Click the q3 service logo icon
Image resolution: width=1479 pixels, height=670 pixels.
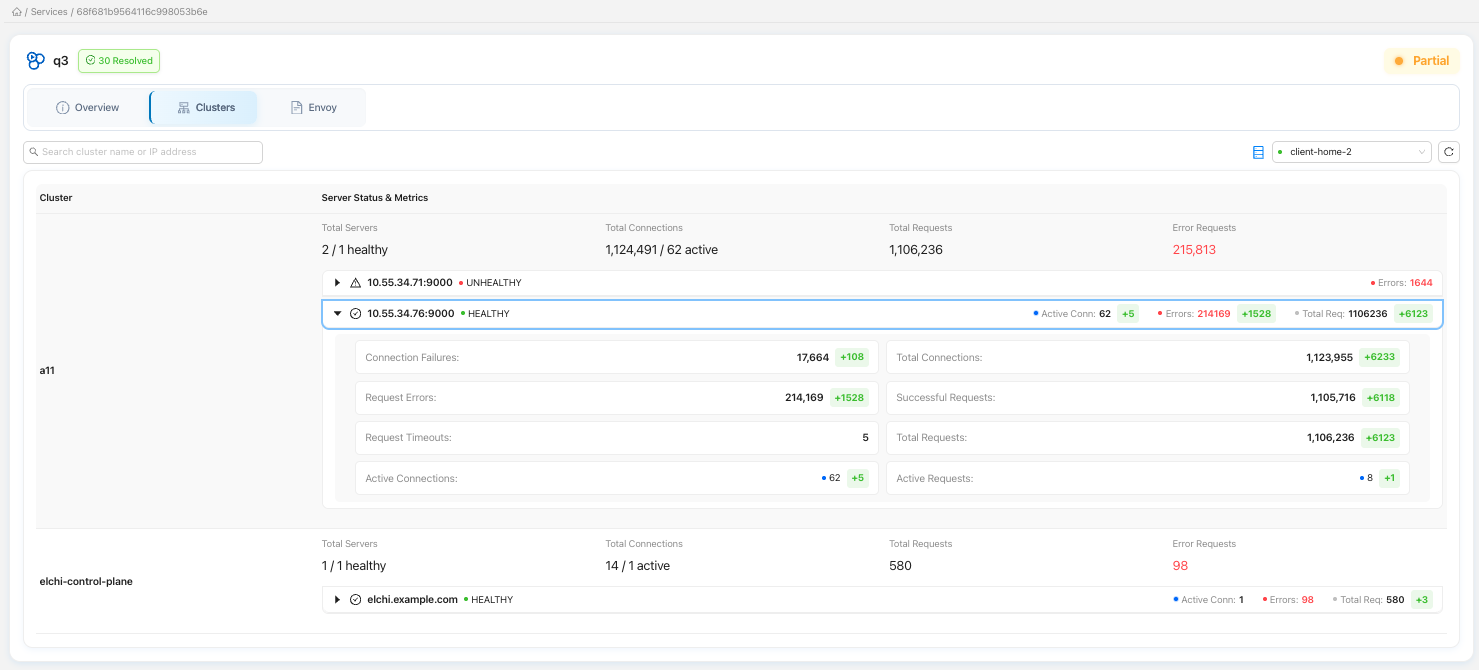[x=36, y=61]
